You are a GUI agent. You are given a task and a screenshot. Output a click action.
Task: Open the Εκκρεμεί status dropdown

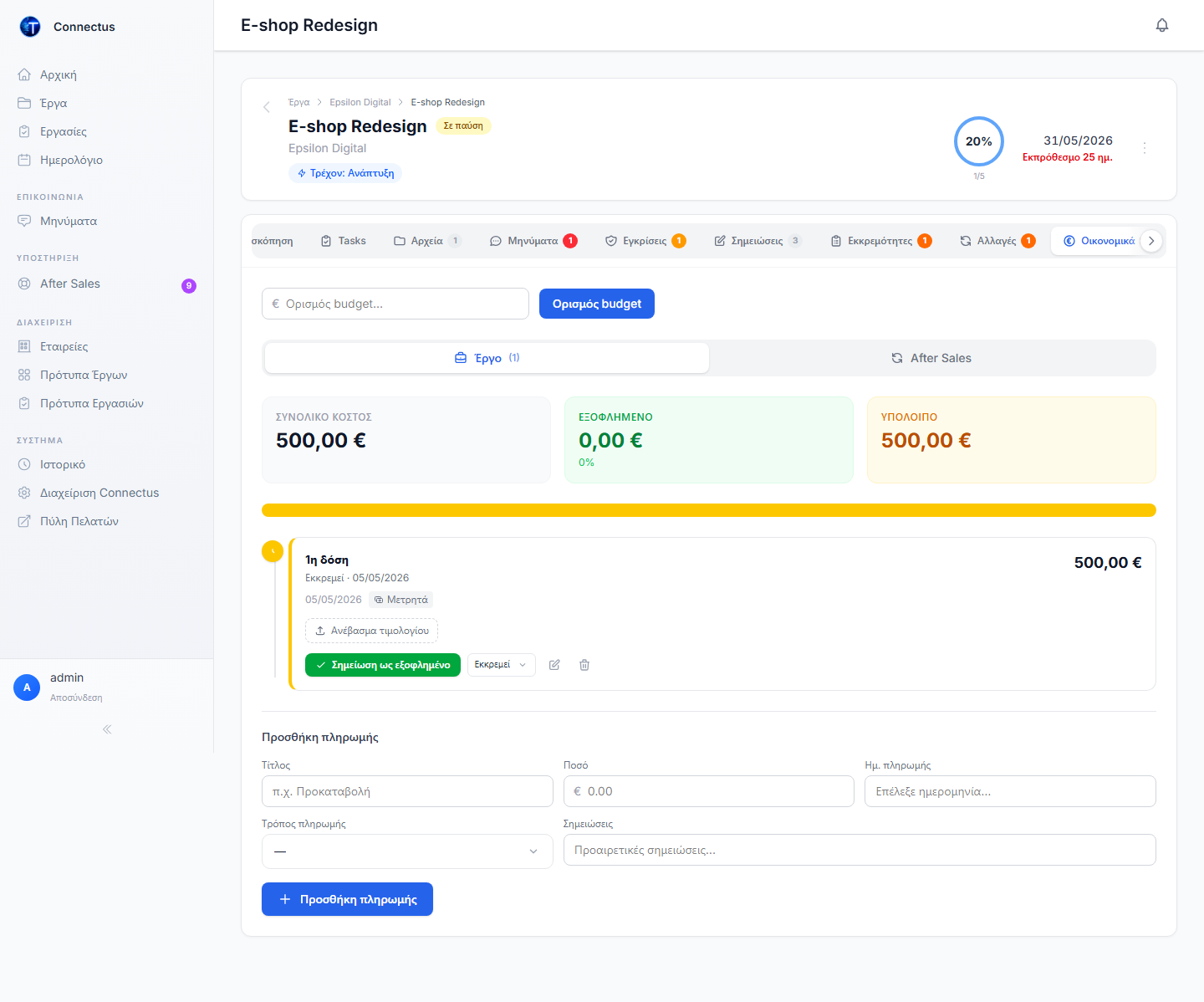click(x=501, y=665)
